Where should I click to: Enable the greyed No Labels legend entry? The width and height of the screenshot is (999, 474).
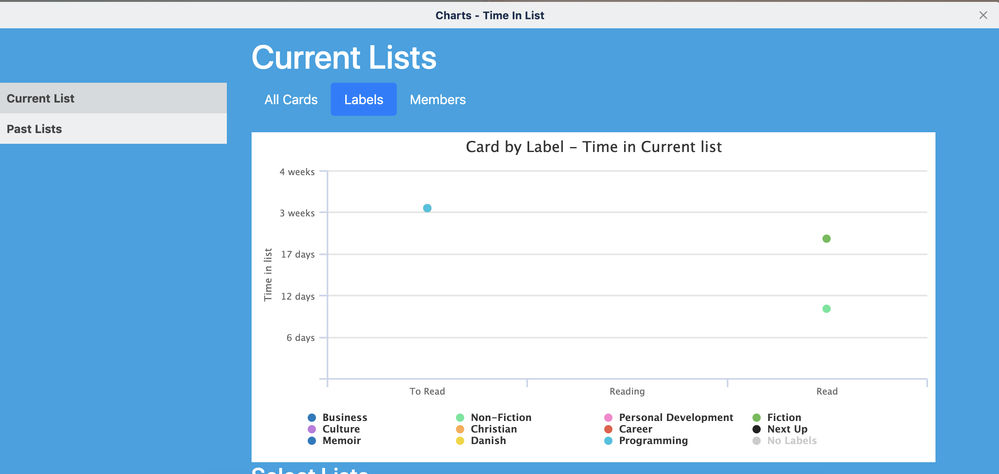point(785,441)
